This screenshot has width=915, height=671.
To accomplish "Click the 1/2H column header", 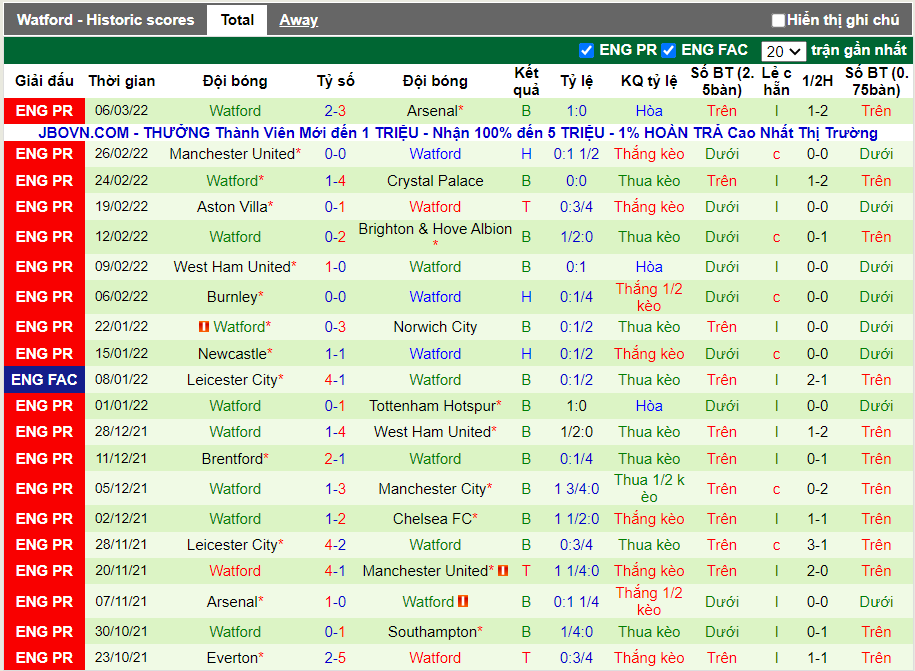I will 817,81.
